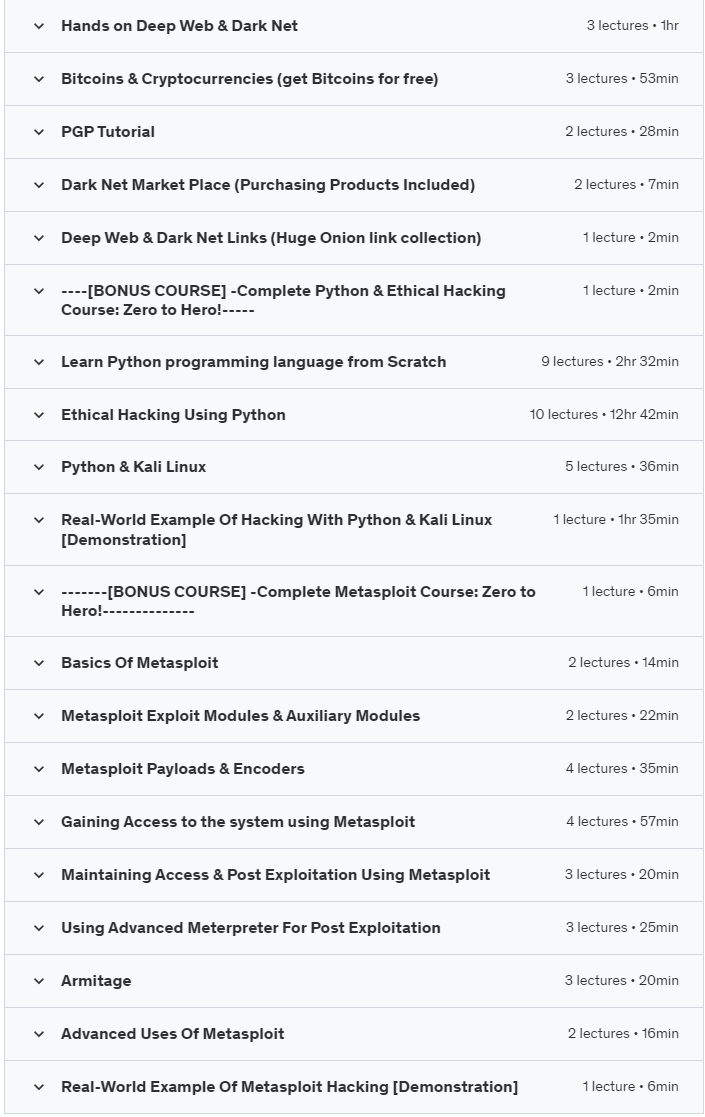Click the '2 lectures • 7min' duration text
This screenshot has width=705, height=1117.
627,185
